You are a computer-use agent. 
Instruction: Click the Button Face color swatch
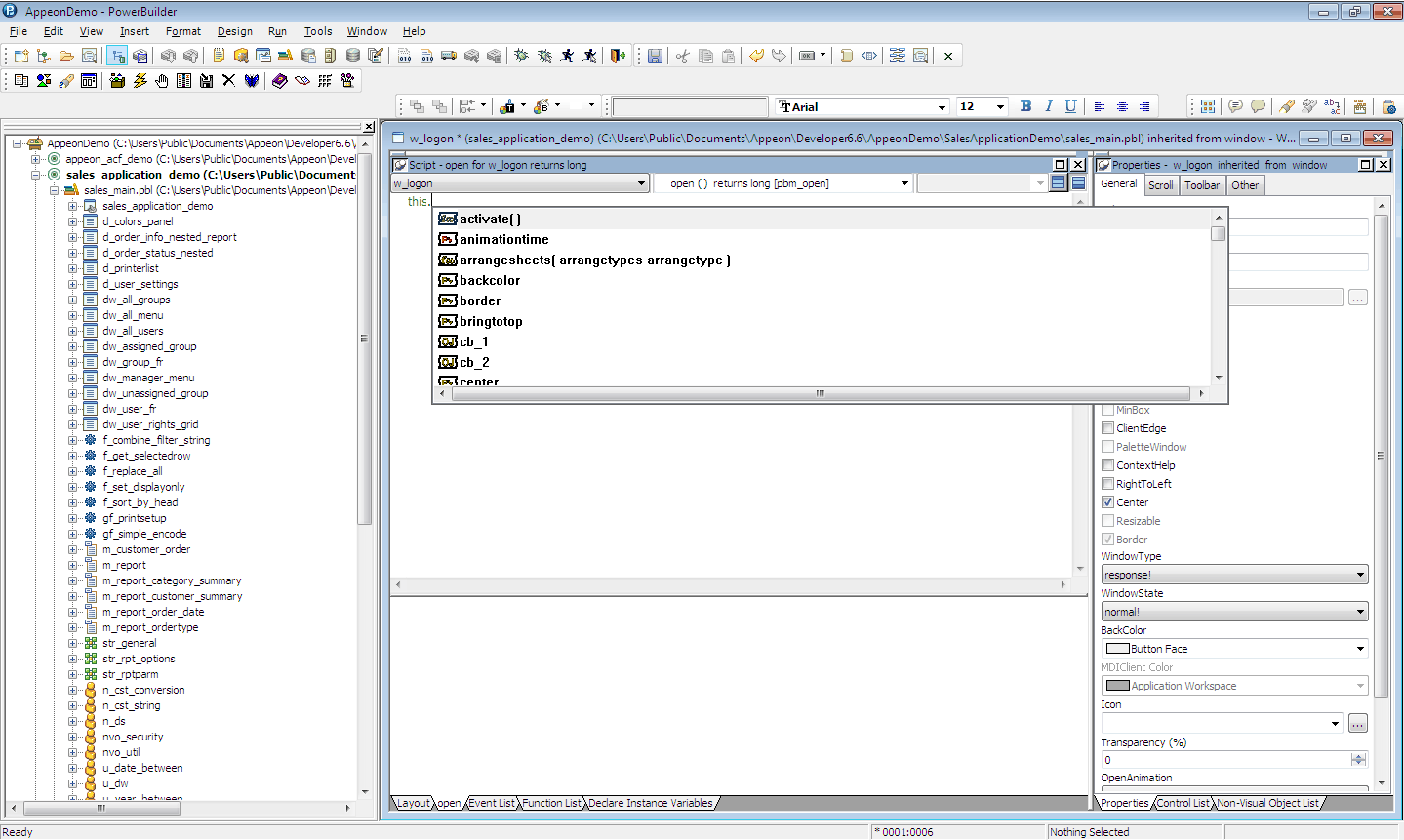pyautogui.click(x=1118, y=649)
